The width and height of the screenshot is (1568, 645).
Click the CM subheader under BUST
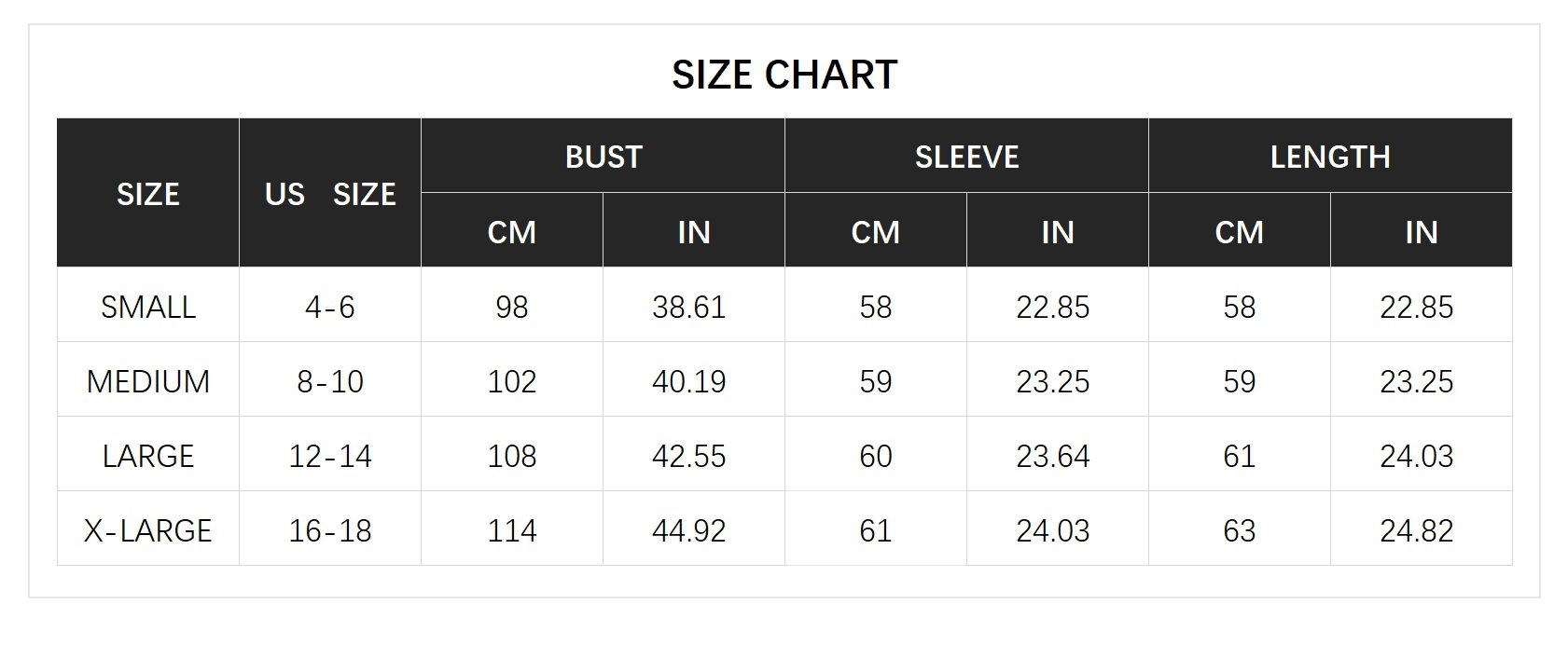click(x=511, y=232)
